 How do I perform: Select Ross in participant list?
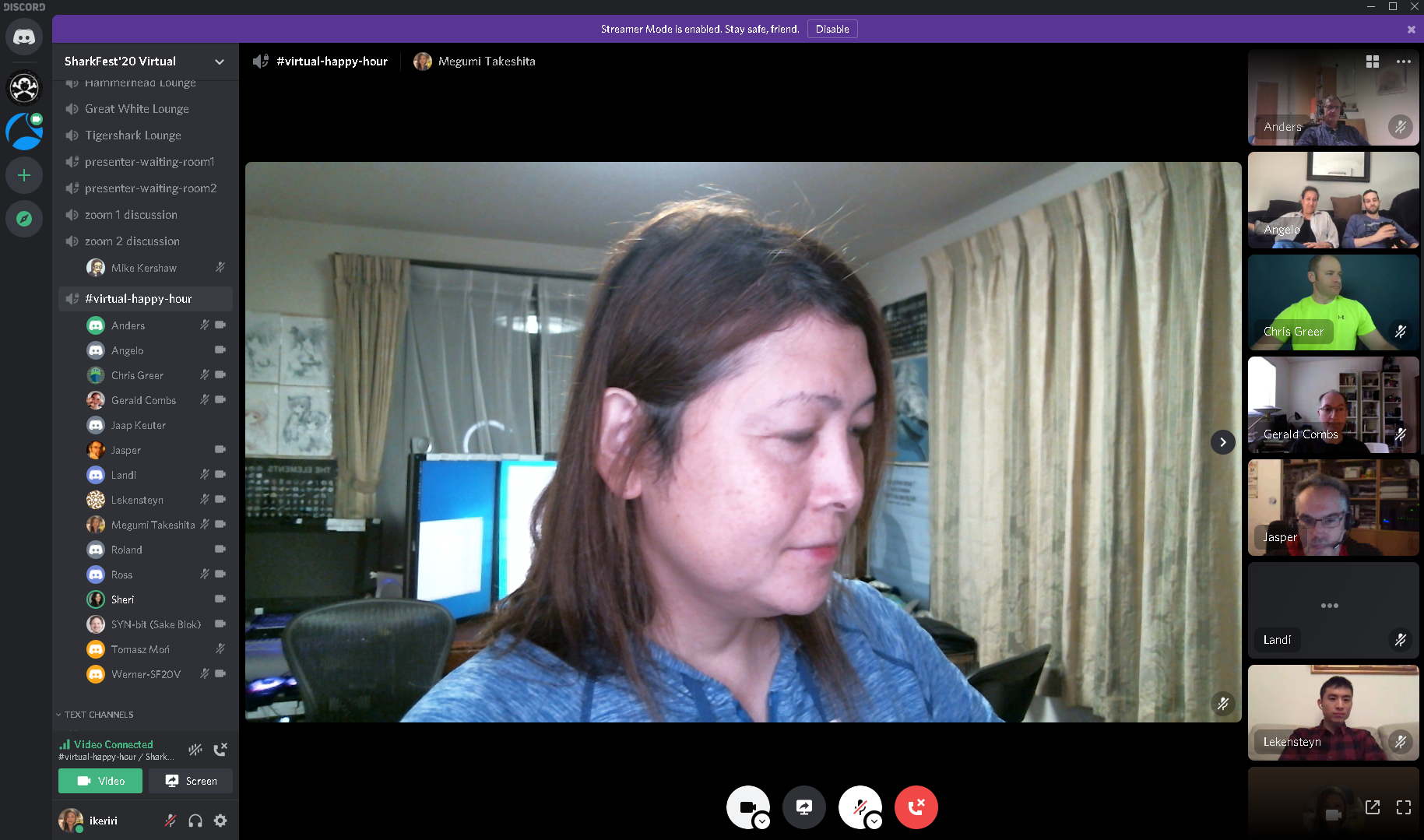coord(156,575)
